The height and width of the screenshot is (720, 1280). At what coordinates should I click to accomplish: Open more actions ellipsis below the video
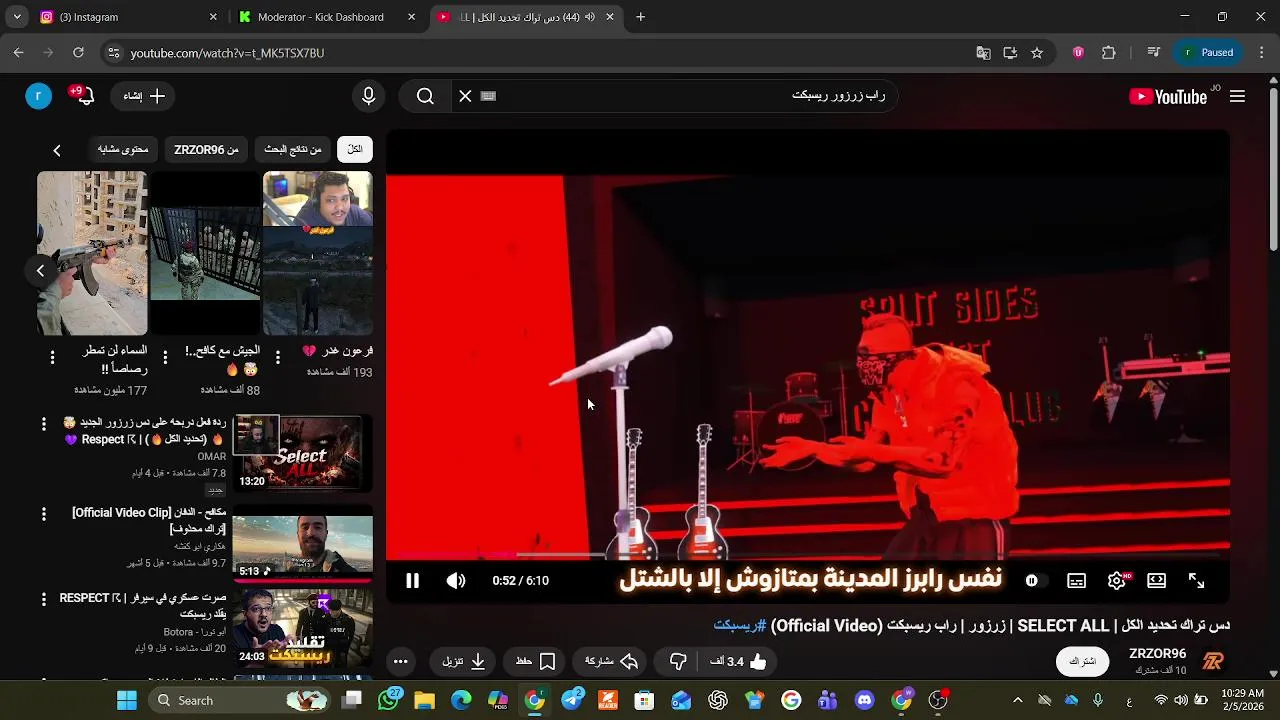[400, 661]
